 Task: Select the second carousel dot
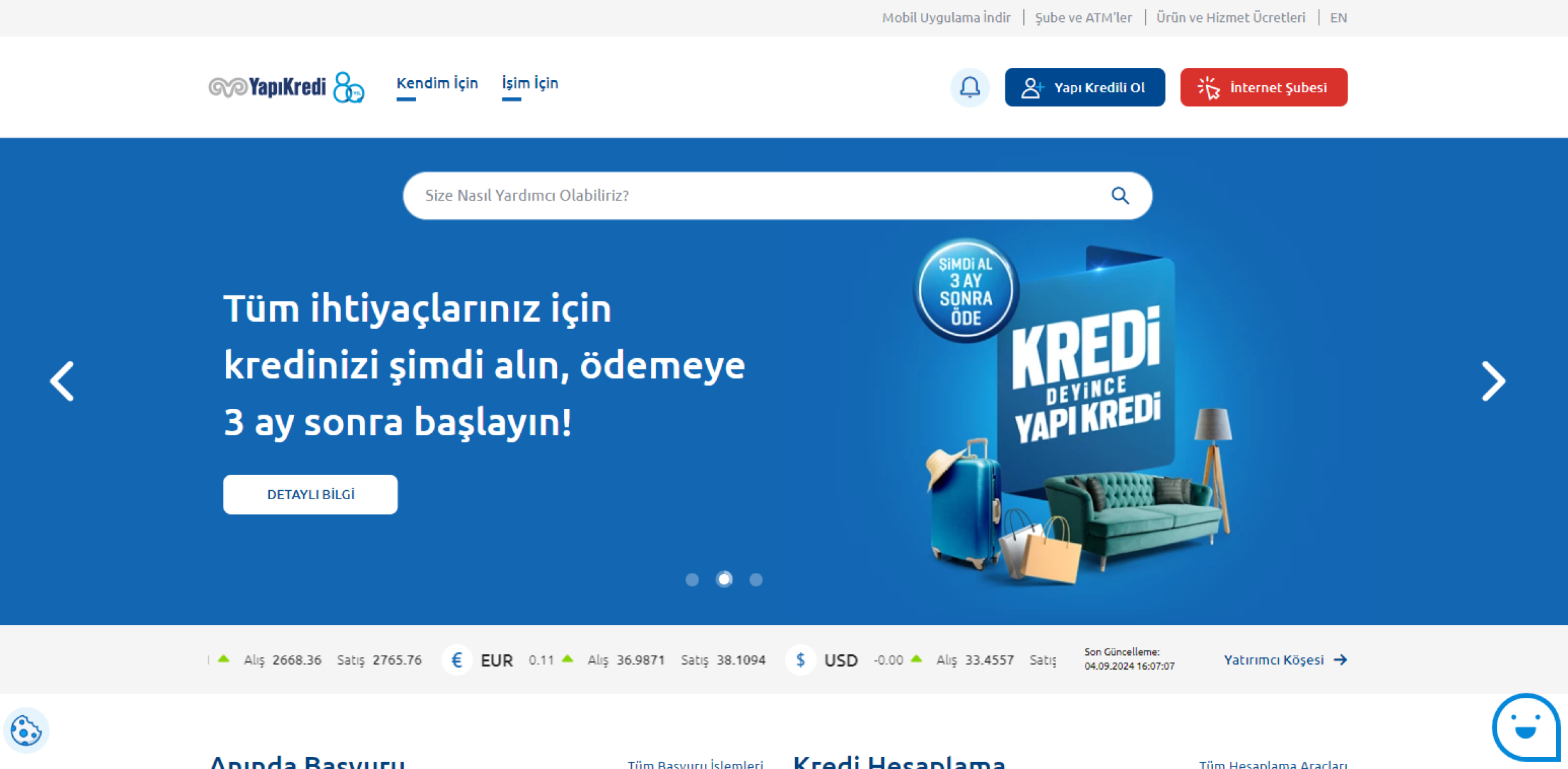pyautogui.click(x=724, y=579)
